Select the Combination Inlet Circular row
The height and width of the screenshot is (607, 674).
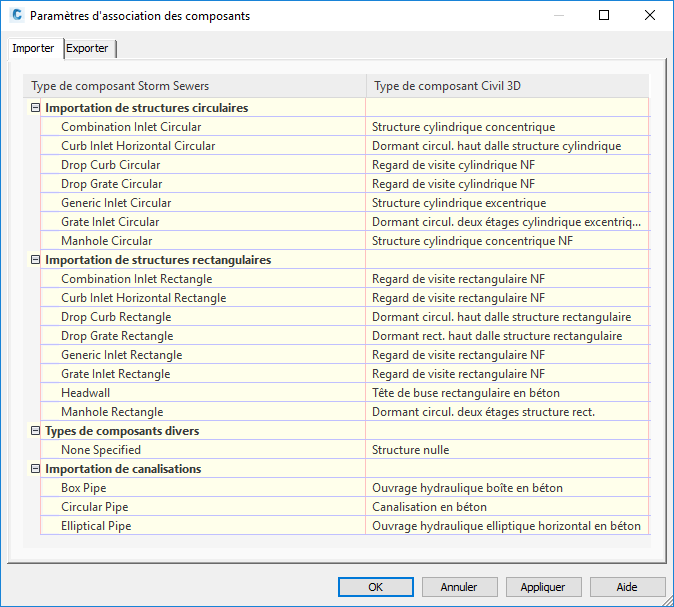coord(131,127)
